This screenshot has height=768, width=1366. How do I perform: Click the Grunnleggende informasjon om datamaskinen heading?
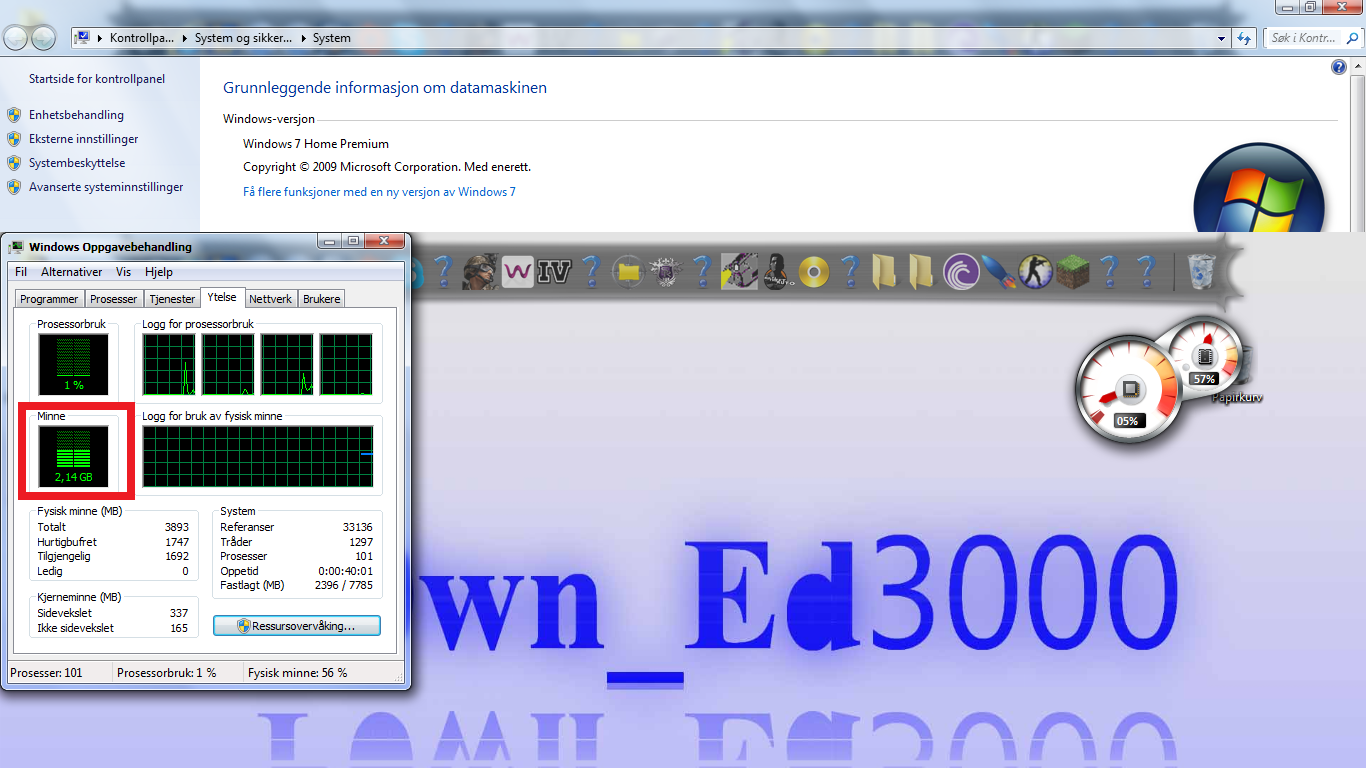[x=385, y=88]
